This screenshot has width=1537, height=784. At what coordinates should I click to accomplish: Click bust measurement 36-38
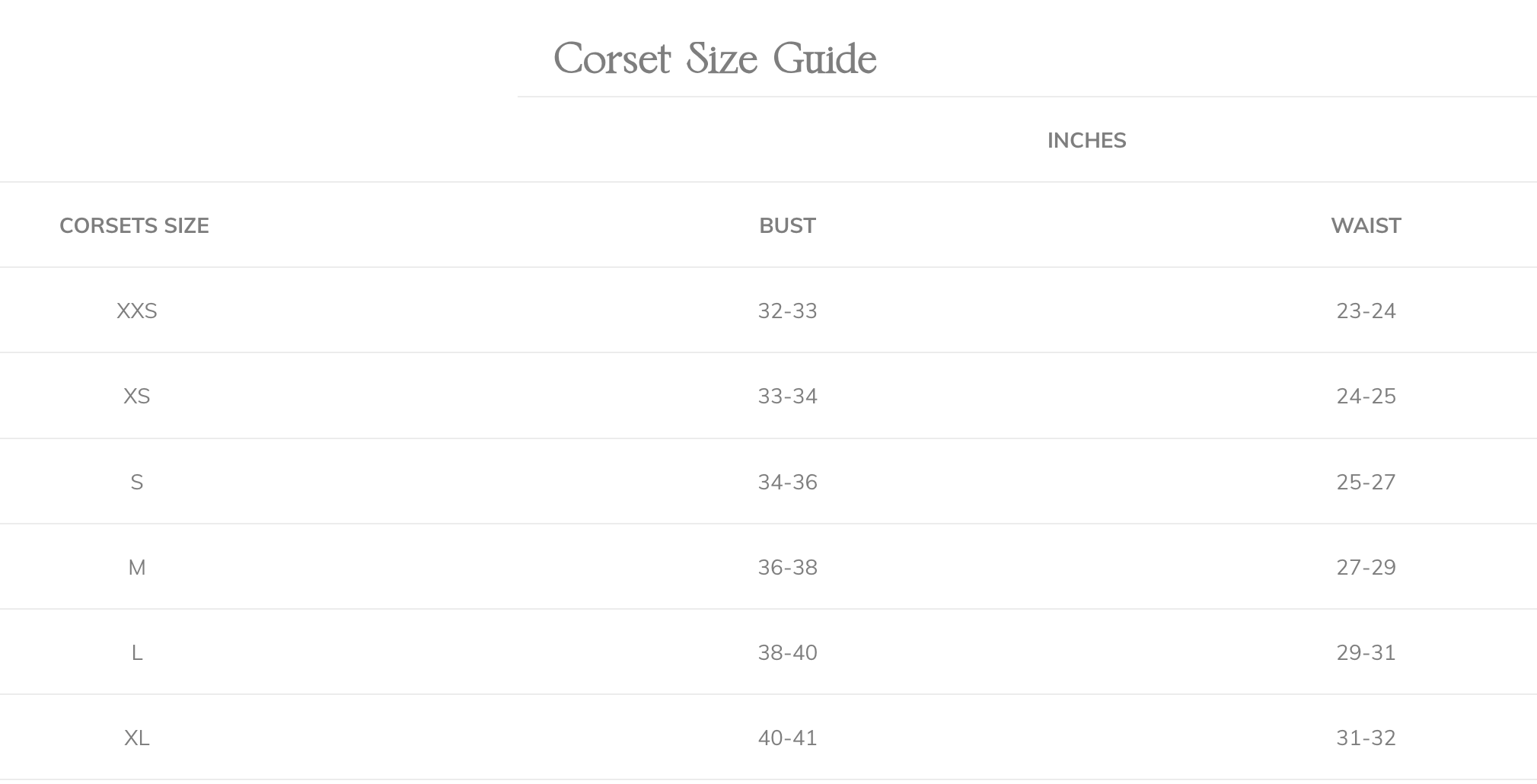(787, 568)
